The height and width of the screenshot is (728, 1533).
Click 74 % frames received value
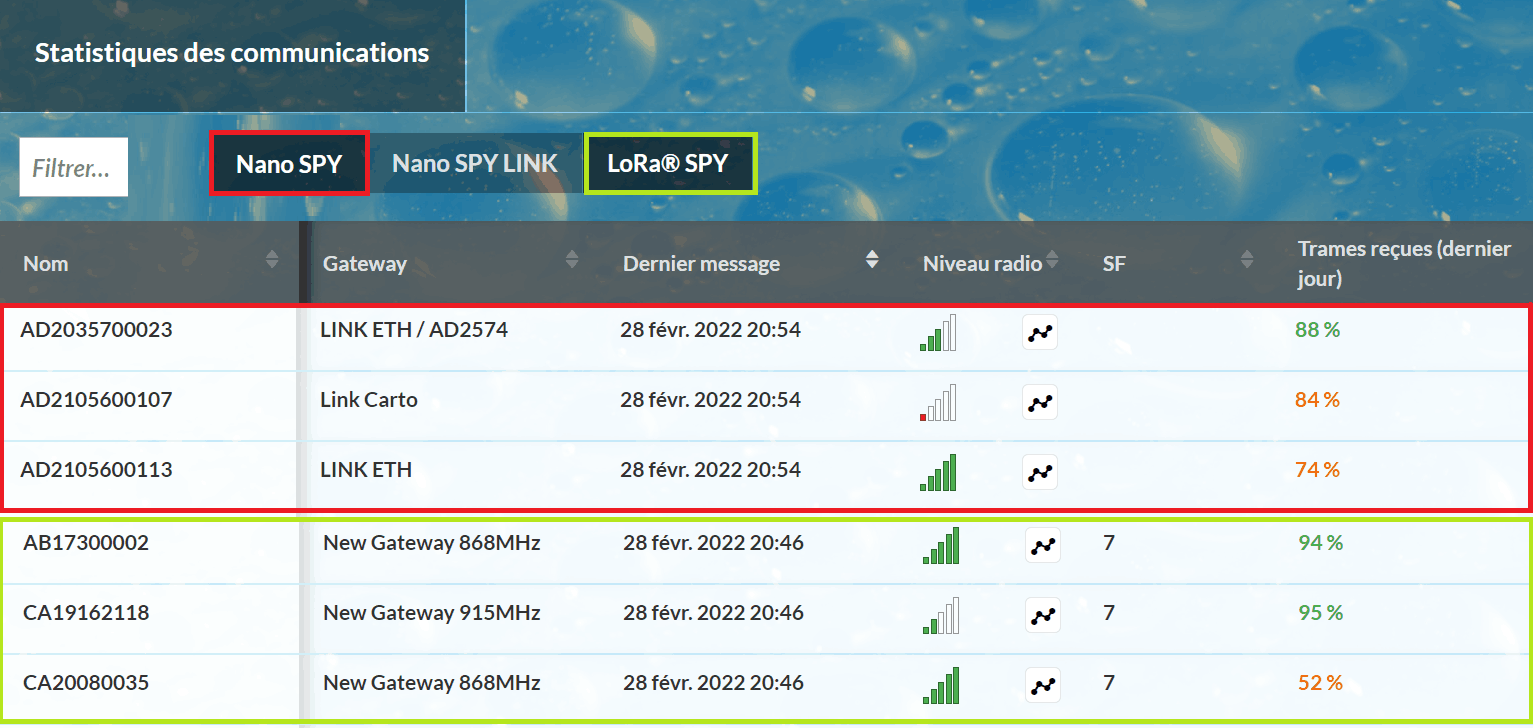click(1318, 470)
